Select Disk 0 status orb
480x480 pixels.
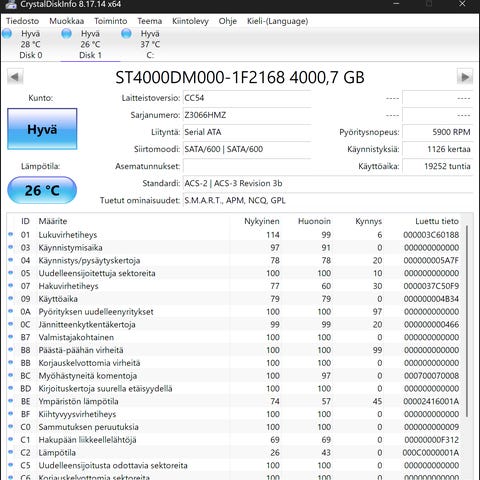tap(7, 34)
